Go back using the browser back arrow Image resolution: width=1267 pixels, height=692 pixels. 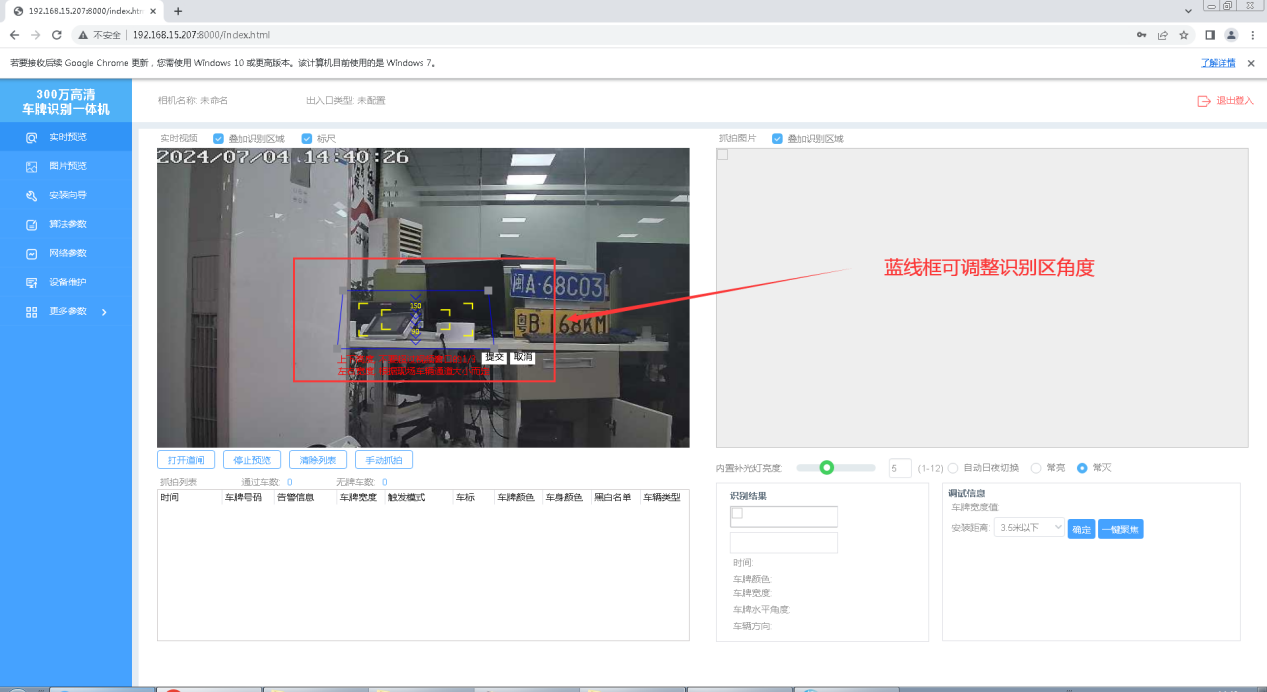(x=14, y=34)
